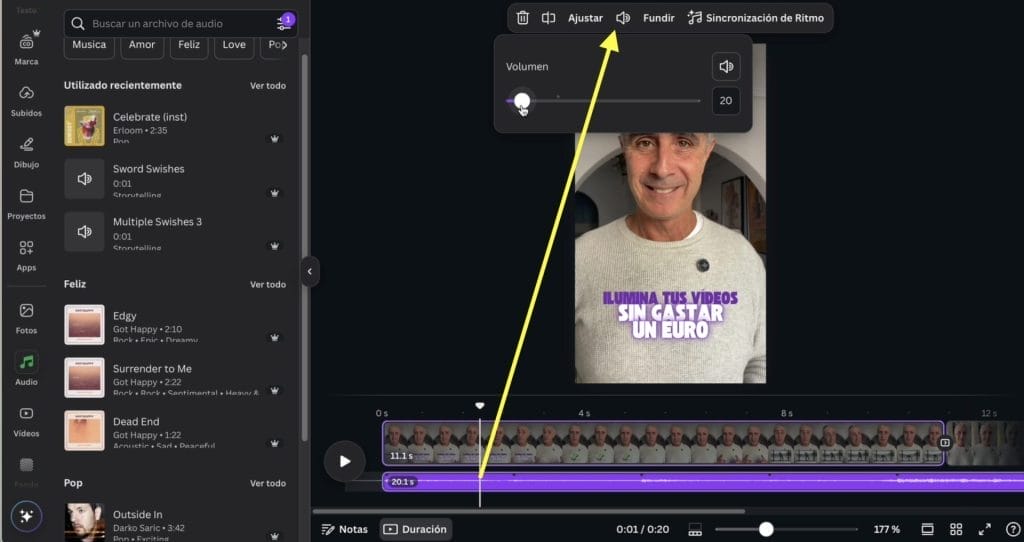Viewport: 1024px width, 542px height.
Task: Delete the audio track with trash icon
Action: [x=522, y=18]
